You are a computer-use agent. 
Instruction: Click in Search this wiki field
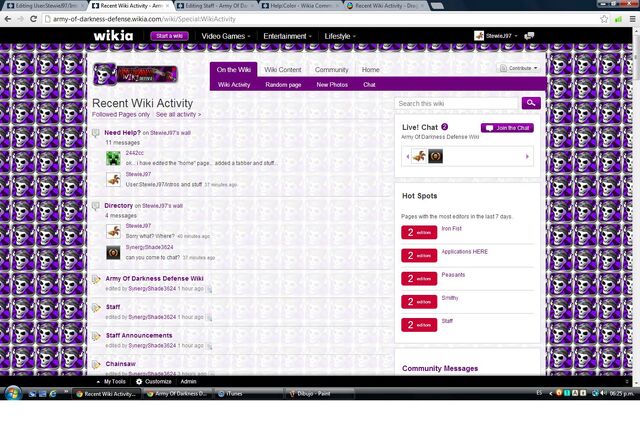tap(457, 103)
